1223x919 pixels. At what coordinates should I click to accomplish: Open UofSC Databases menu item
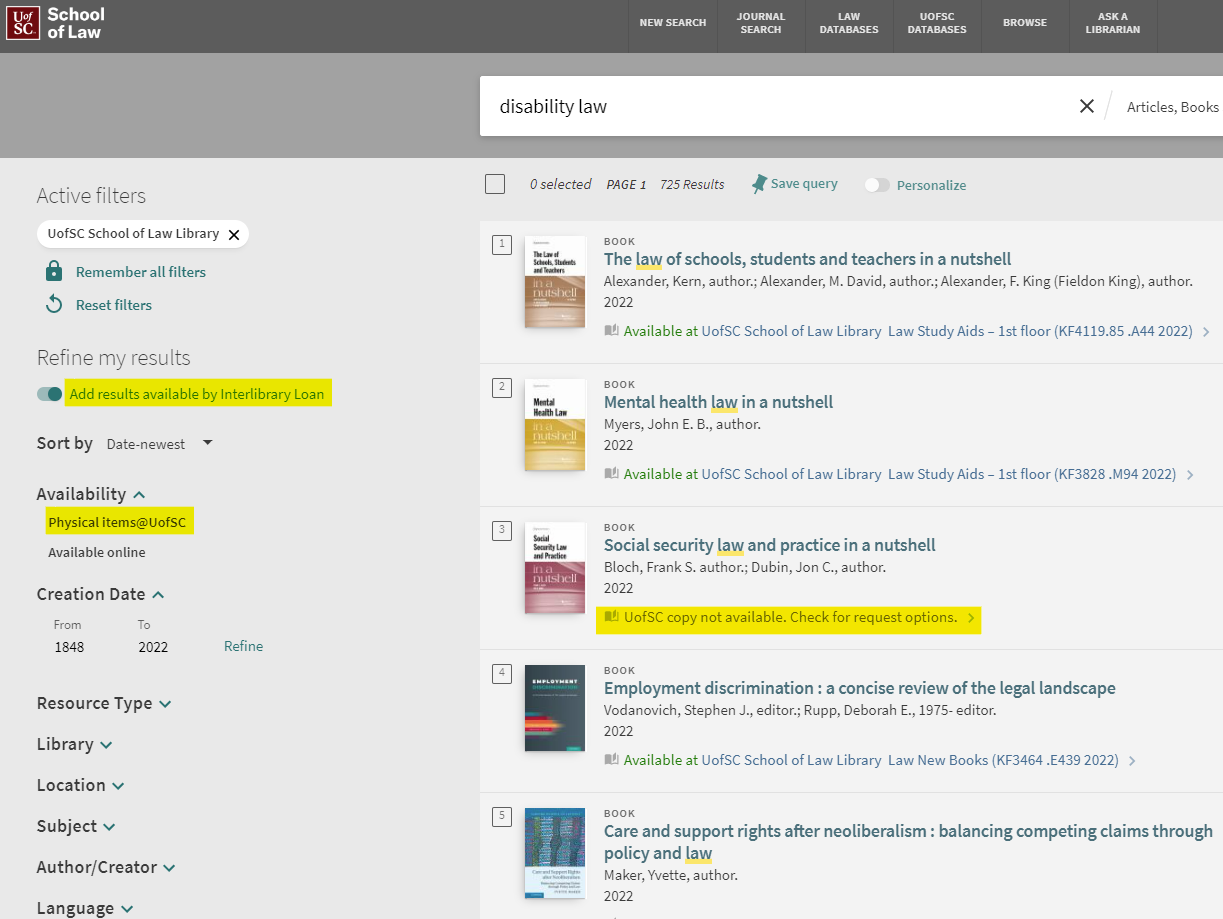(x=937, y=23)
